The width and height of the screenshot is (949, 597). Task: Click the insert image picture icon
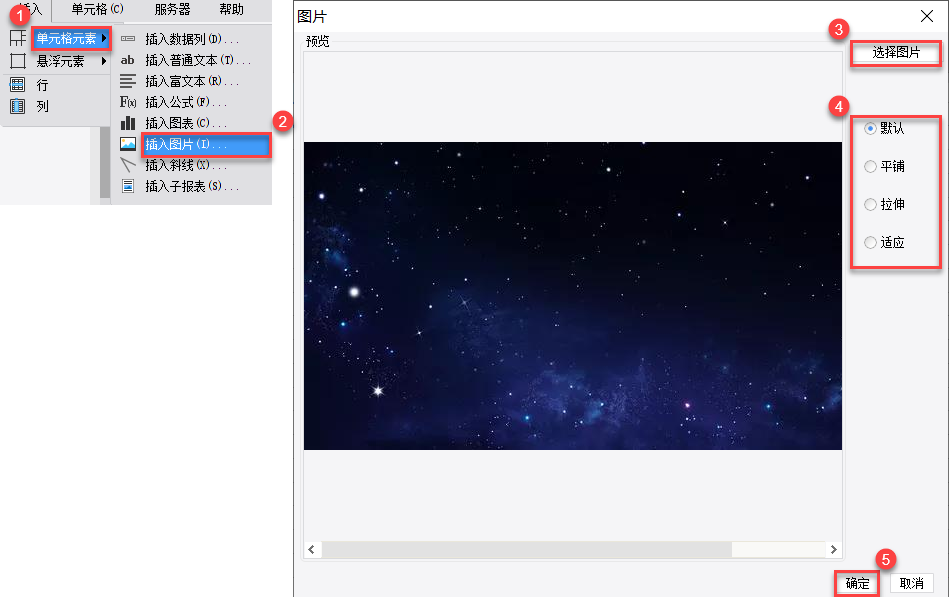128,143
